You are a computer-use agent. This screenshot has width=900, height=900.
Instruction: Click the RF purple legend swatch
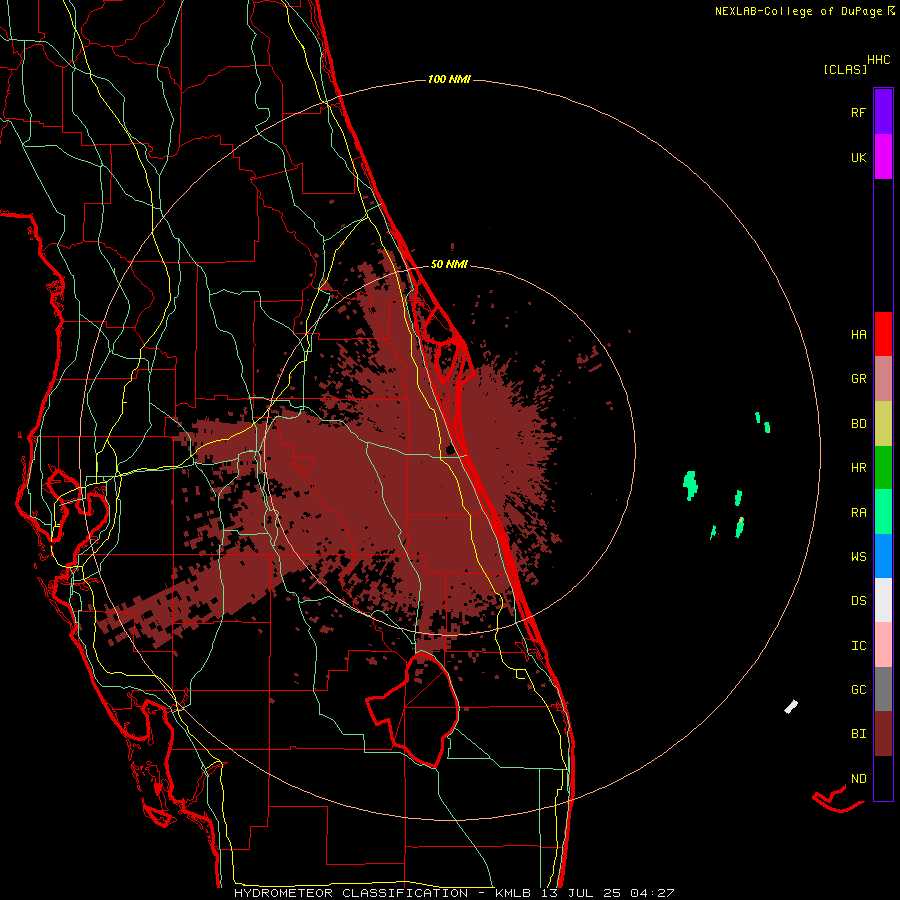point(883,111)
